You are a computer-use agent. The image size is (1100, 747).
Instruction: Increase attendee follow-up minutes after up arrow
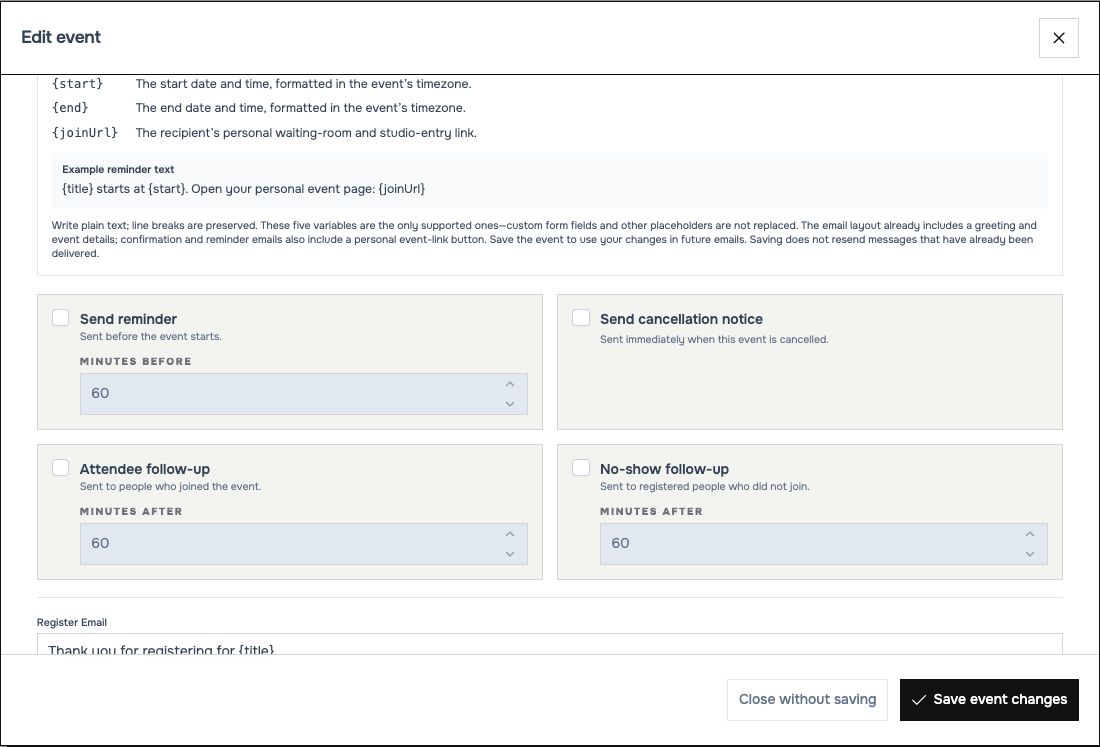[510, 534]
